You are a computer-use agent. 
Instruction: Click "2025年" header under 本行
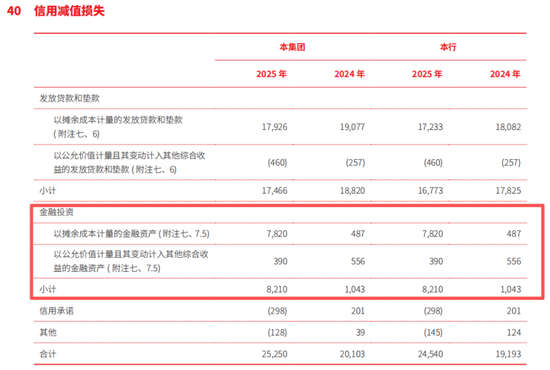pos(427,74)
